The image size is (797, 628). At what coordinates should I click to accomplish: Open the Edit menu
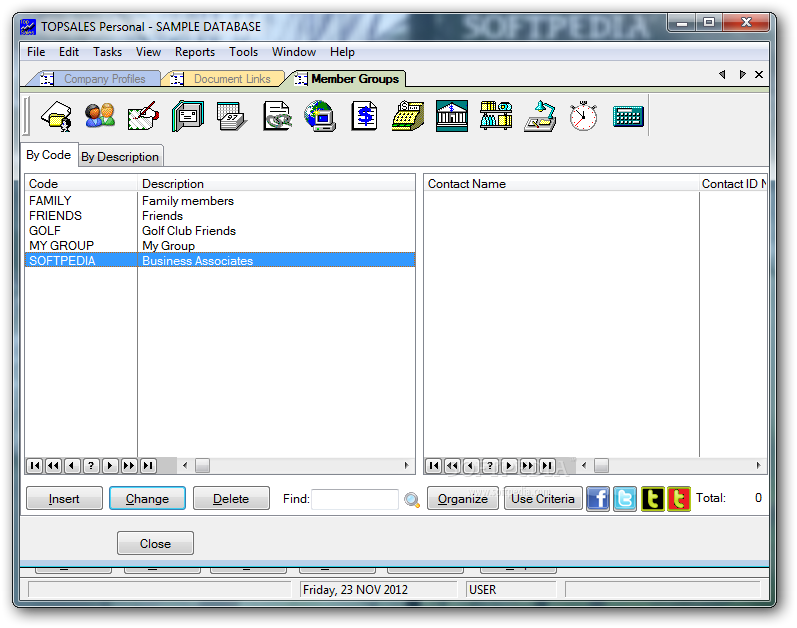(69, 52)
